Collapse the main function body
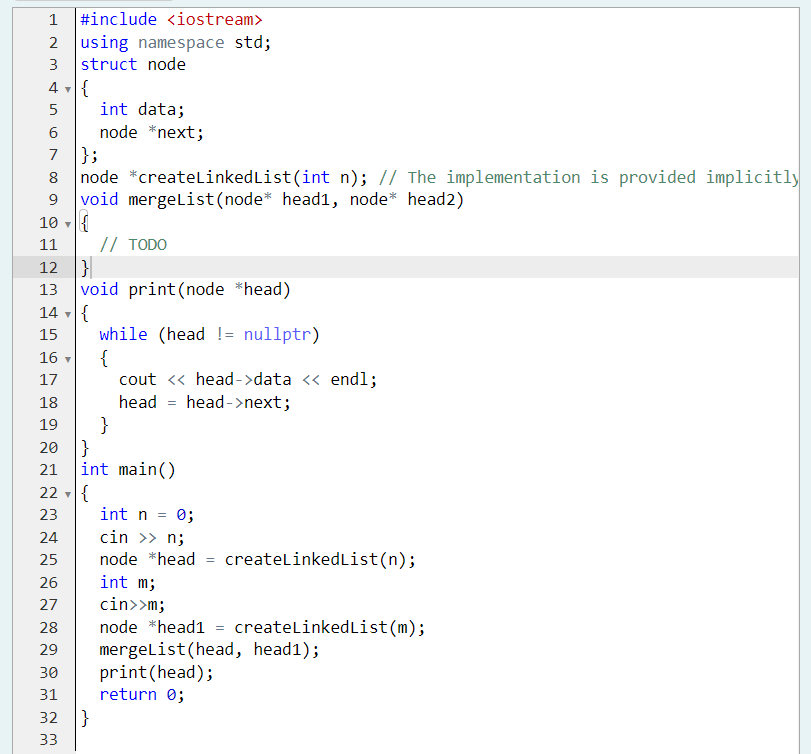 tap(67, 492)
